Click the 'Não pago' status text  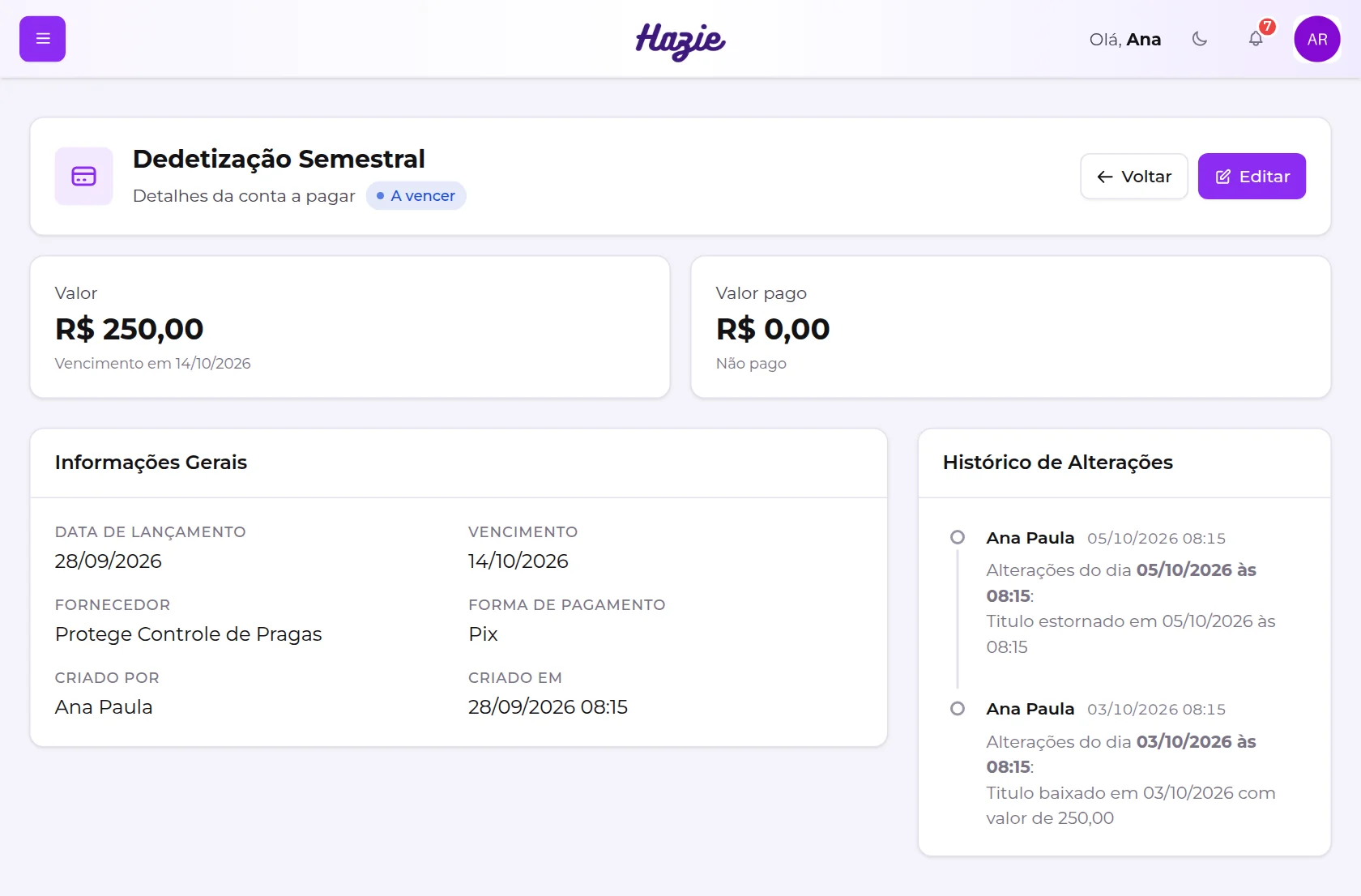point(751,364)
